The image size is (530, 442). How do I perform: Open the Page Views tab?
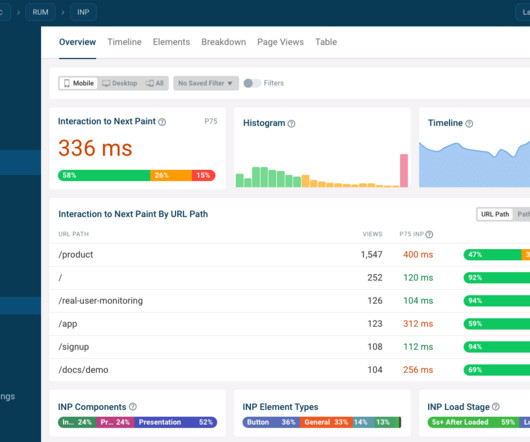(280, 42)
